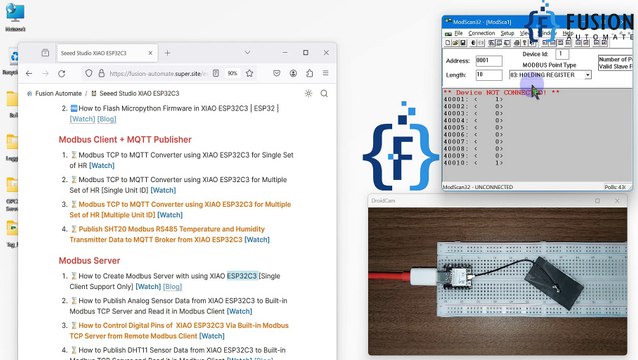The image size is (638, 360).
Task: Toggle reader view icon in address bar
Action: 216,73
